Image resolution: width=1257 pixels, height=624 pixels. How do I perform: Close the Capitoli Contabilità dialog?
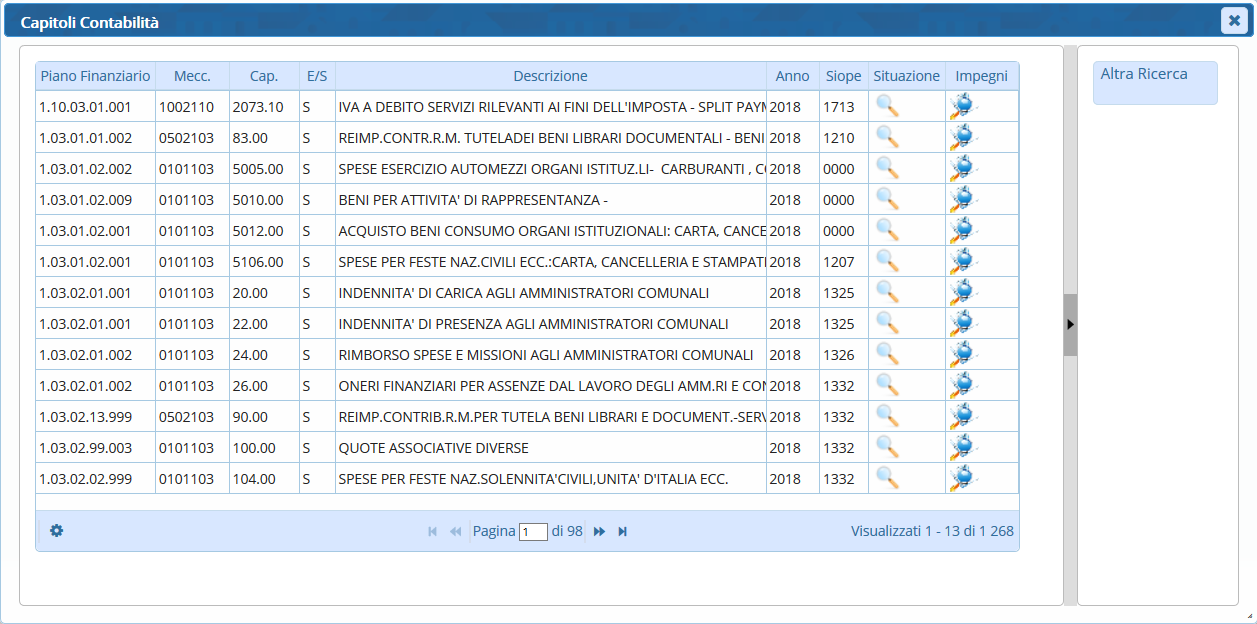1232,21
